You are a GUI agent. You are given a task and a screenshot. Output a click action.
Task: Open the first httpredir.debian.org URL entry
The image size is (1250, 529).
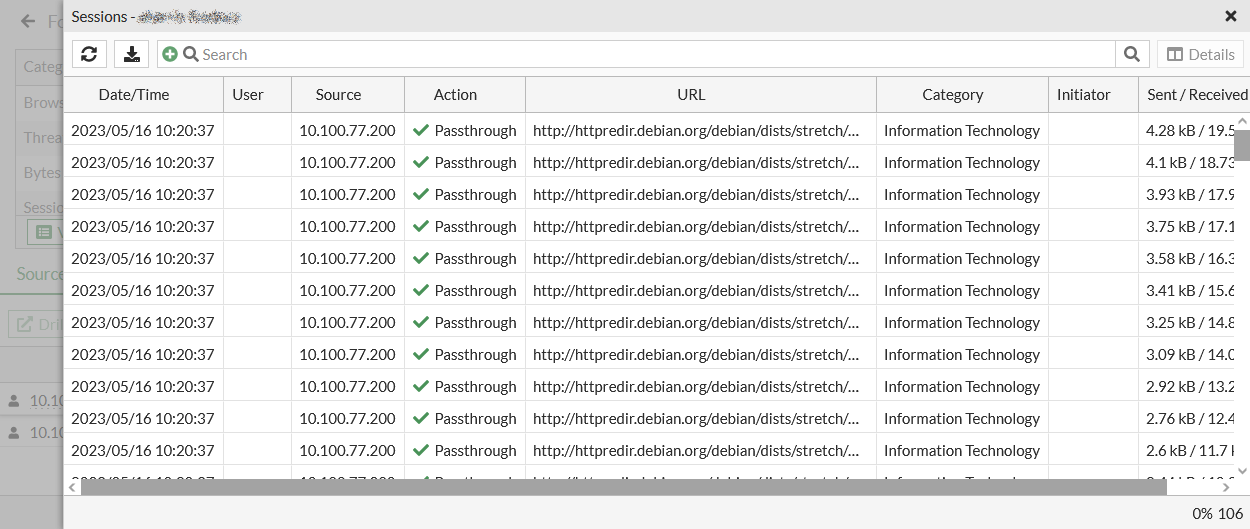tap(696, 130)
